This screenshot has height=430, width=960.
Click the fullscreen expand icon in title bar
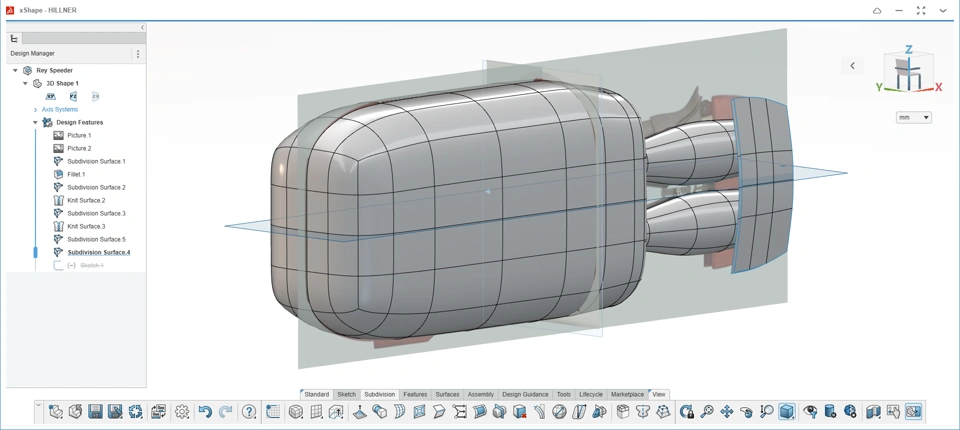coord(921,10)
